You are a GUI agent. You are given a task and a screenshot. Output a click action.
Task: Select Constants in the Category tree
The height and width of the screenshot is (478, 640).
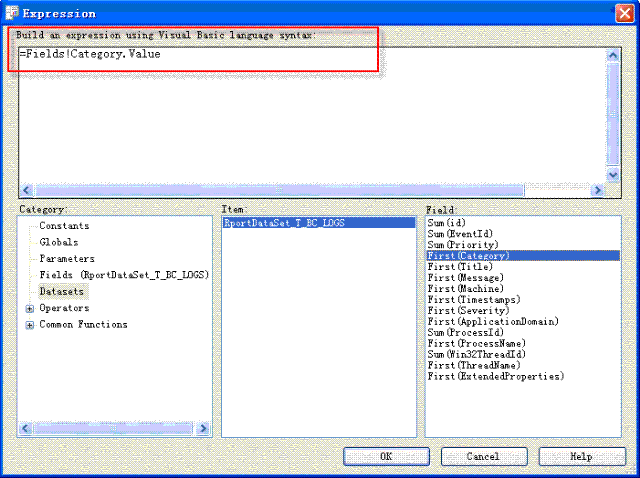pyautogui.click(x=64, y=226)
